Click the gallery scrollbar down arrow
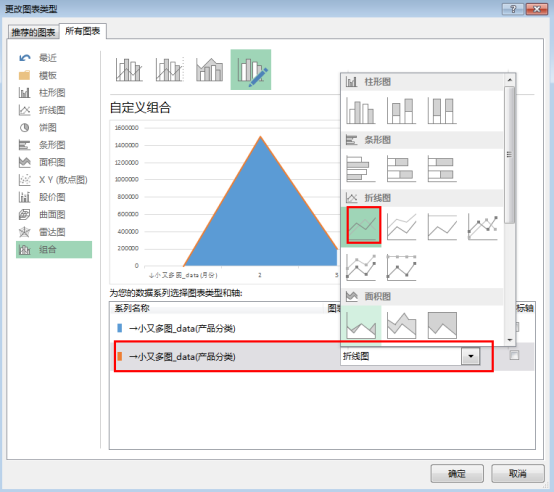 coord(509,340)
